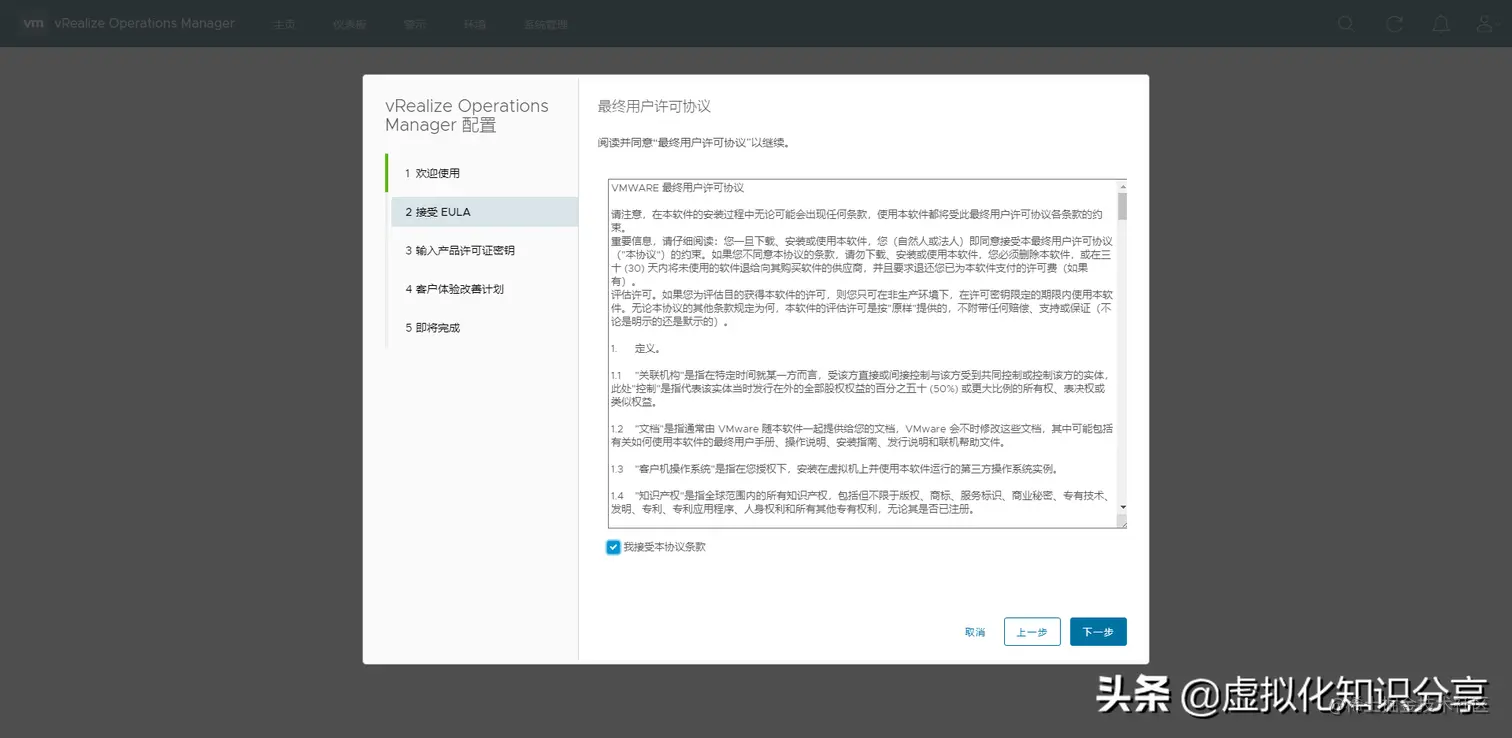Select the 环境 navigation item
This screenshot has height=738, width=1512.
coord(474,23)
